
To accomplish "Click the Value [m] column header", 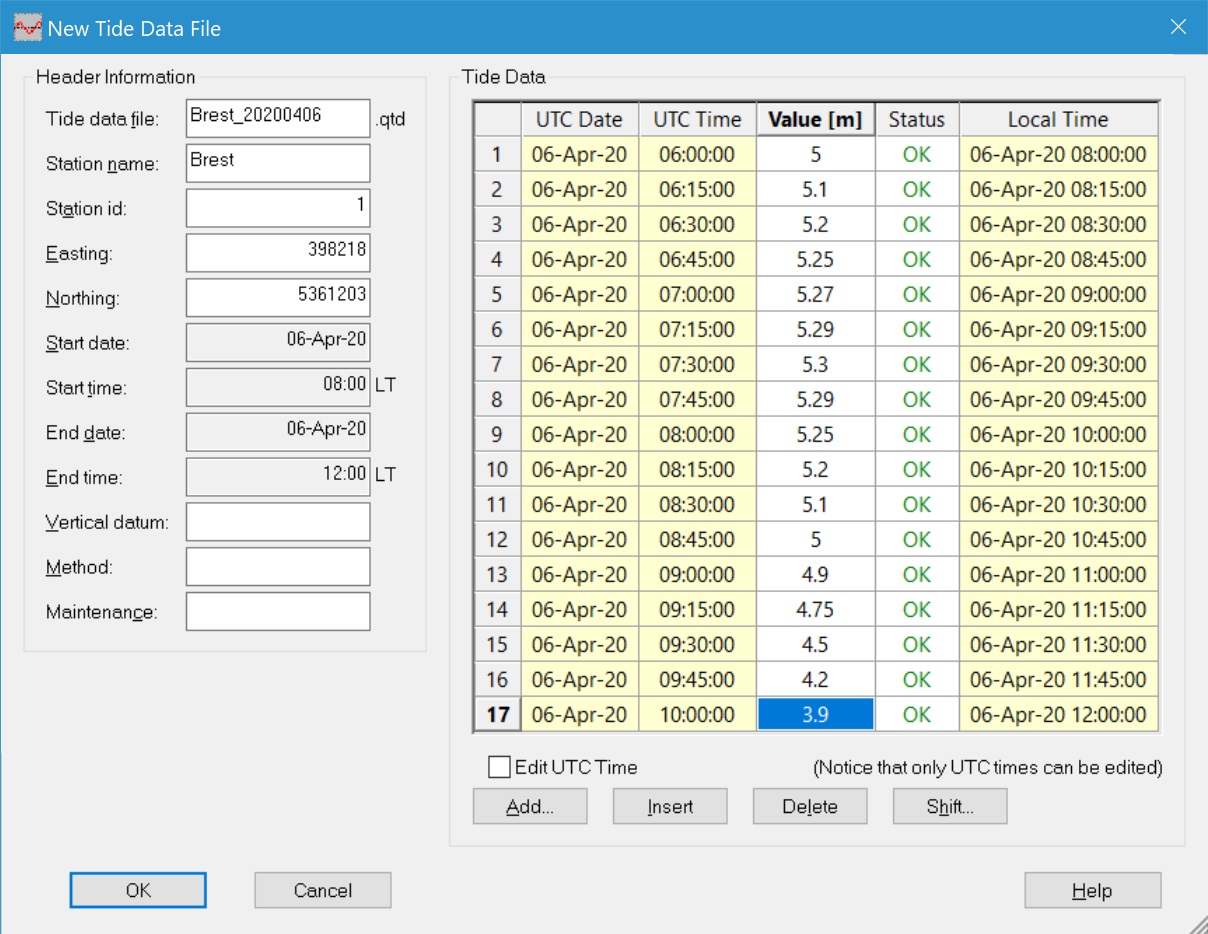I will pos(816,120).
